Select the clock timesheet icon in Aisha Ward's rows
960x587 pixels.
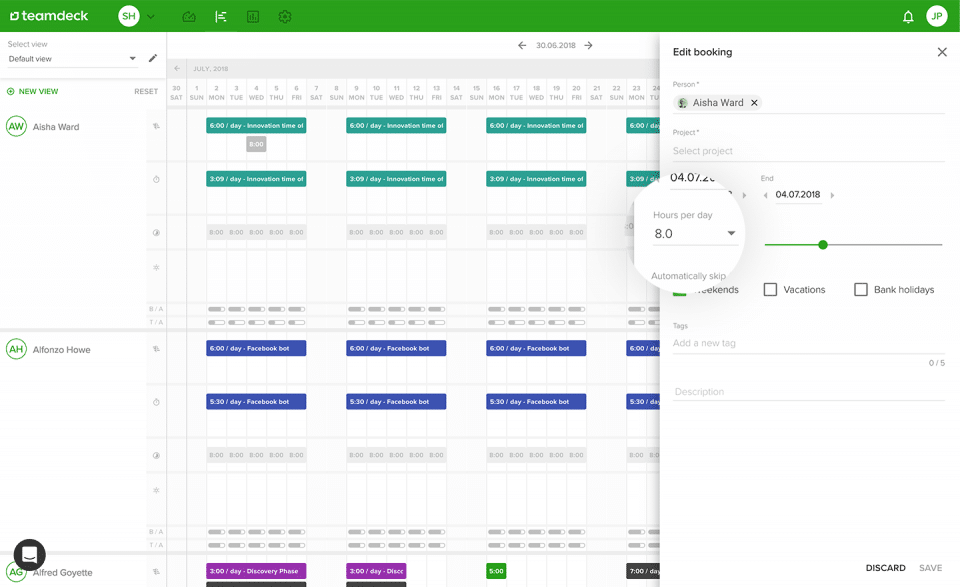(155, 178)
